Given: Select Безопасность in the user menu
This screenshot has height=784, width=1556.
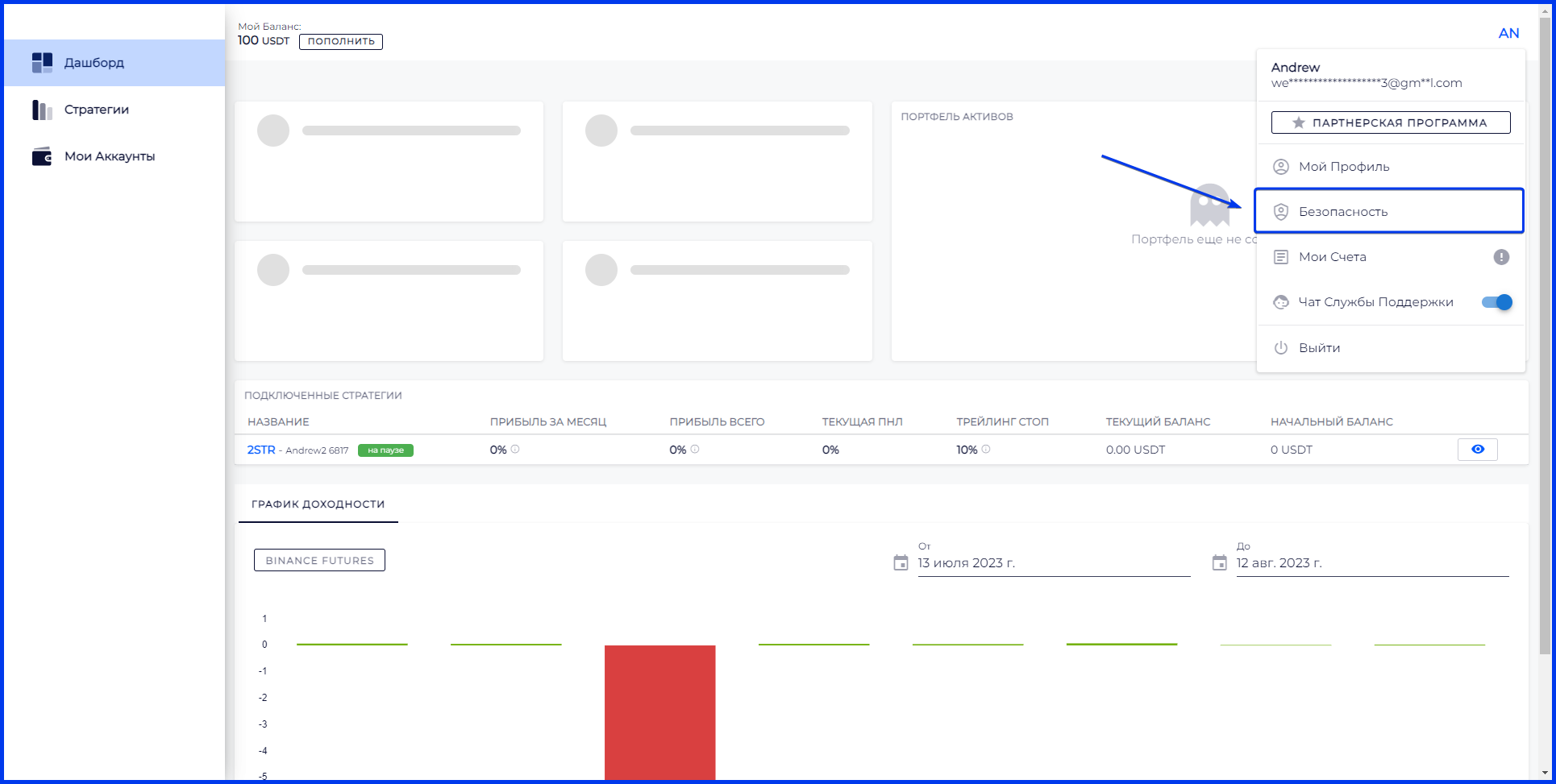Looking at the screenshot, I should 1388,211.
